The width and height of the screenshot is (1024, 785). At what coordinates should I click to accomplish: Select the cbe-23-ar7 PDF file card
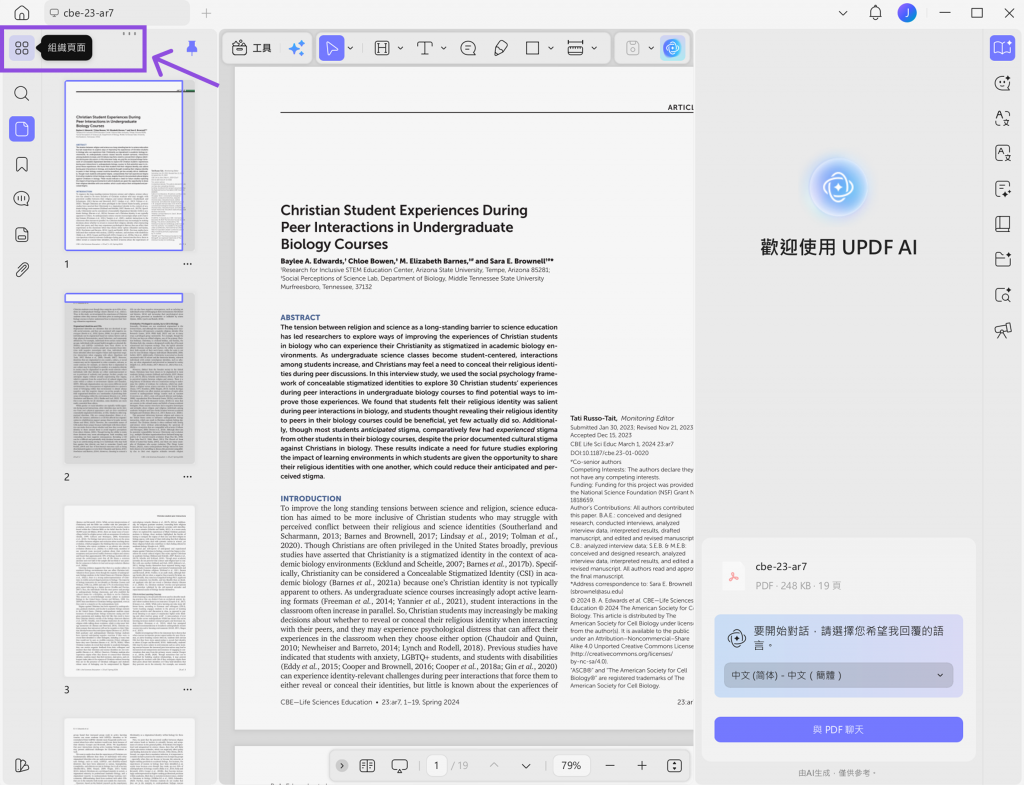tap(838, 575)
